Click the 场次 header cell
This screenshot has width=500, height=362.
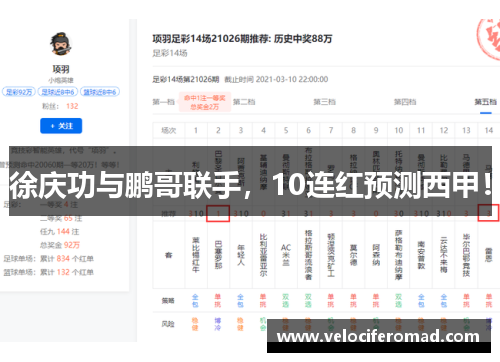coord(169,130)
